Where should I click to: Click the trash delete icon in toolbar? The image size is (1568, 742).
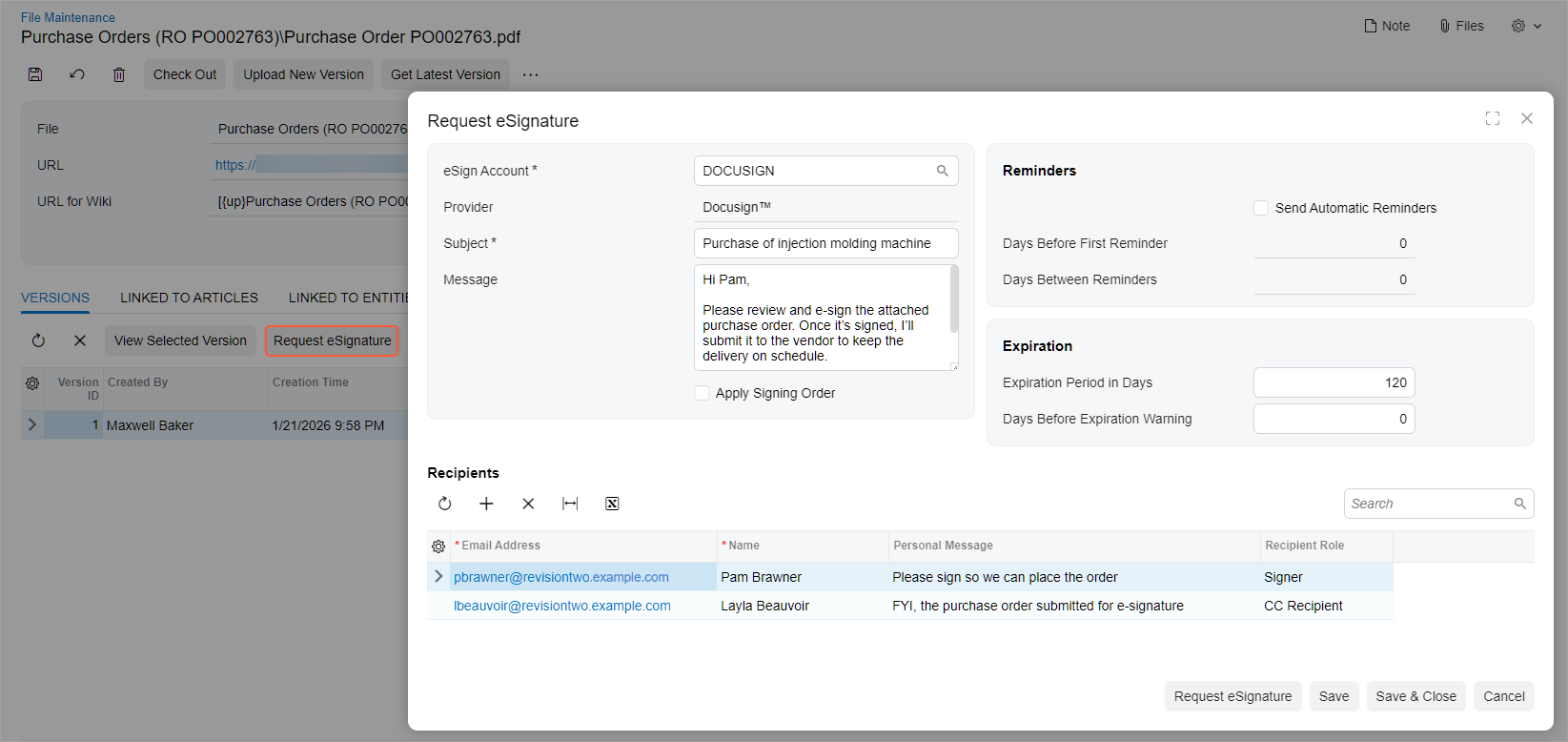[119, 74]
